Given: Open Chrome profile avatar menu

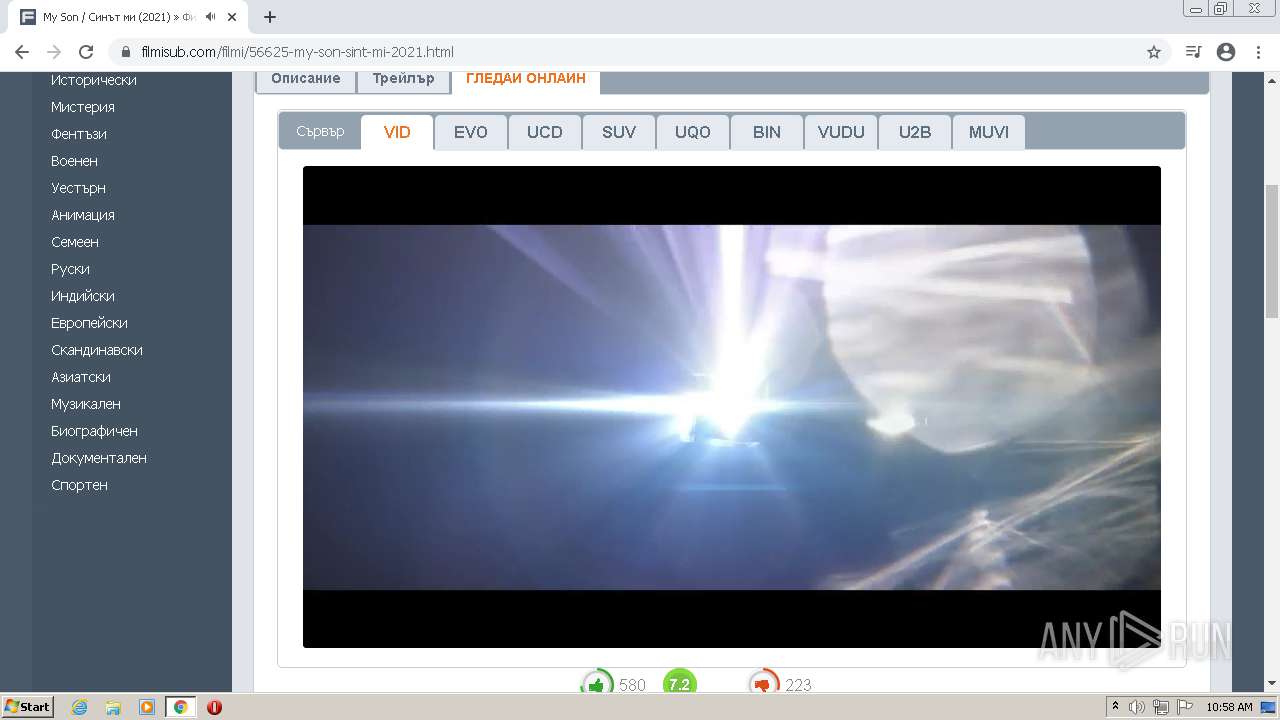Looking at the screenshot, I should [1226, 52].
